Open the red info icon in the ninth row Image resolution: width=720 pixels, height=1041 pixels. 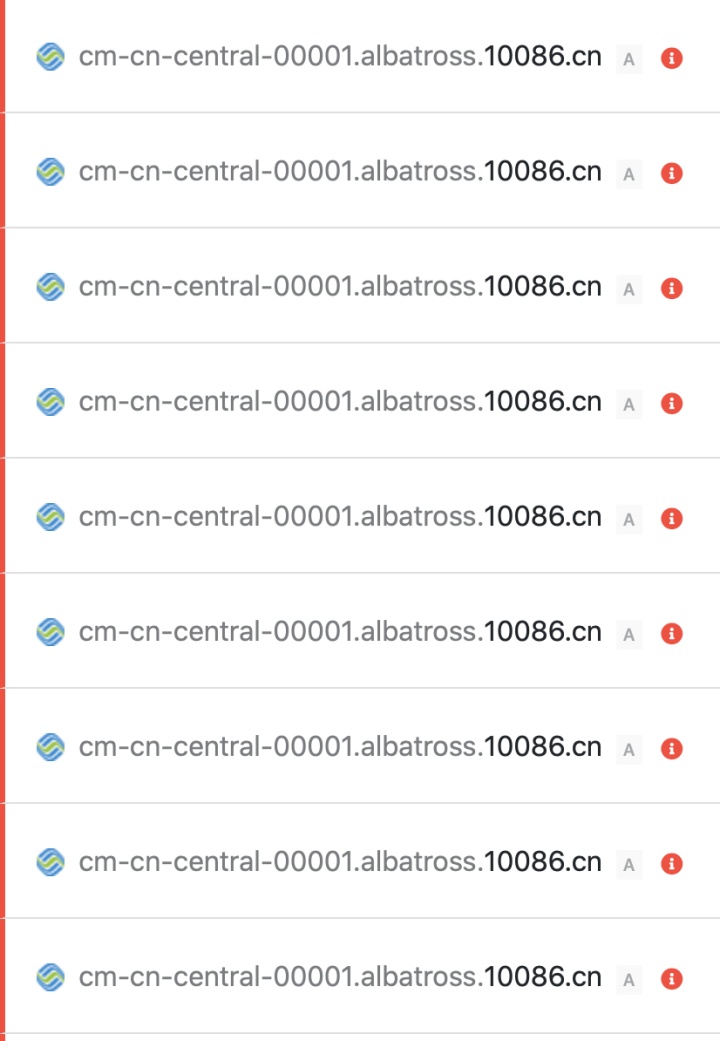coord(673,979)
